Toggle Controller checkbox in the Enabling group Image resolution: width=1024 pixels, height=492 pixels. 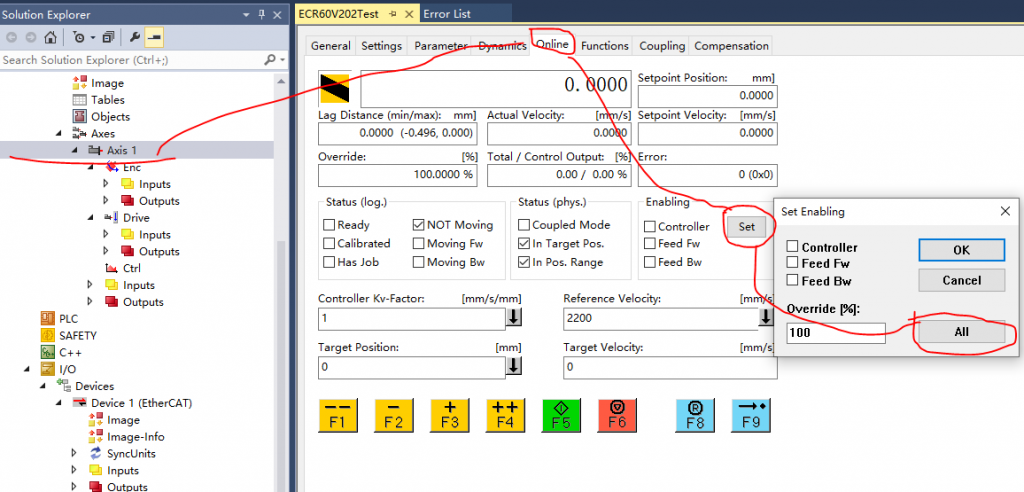650,227
